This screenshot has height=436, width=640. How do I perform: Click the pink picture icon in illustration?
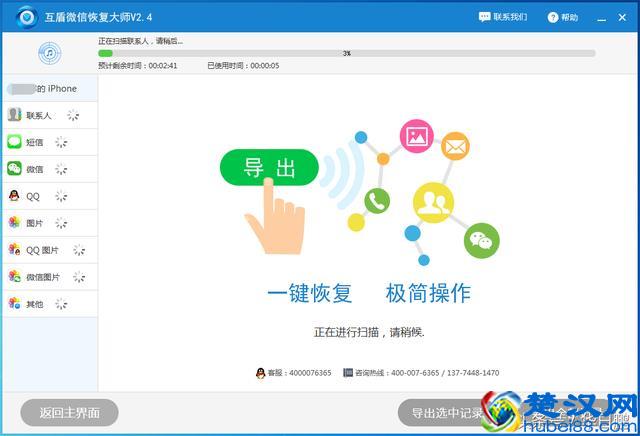(x=416, y=136)
